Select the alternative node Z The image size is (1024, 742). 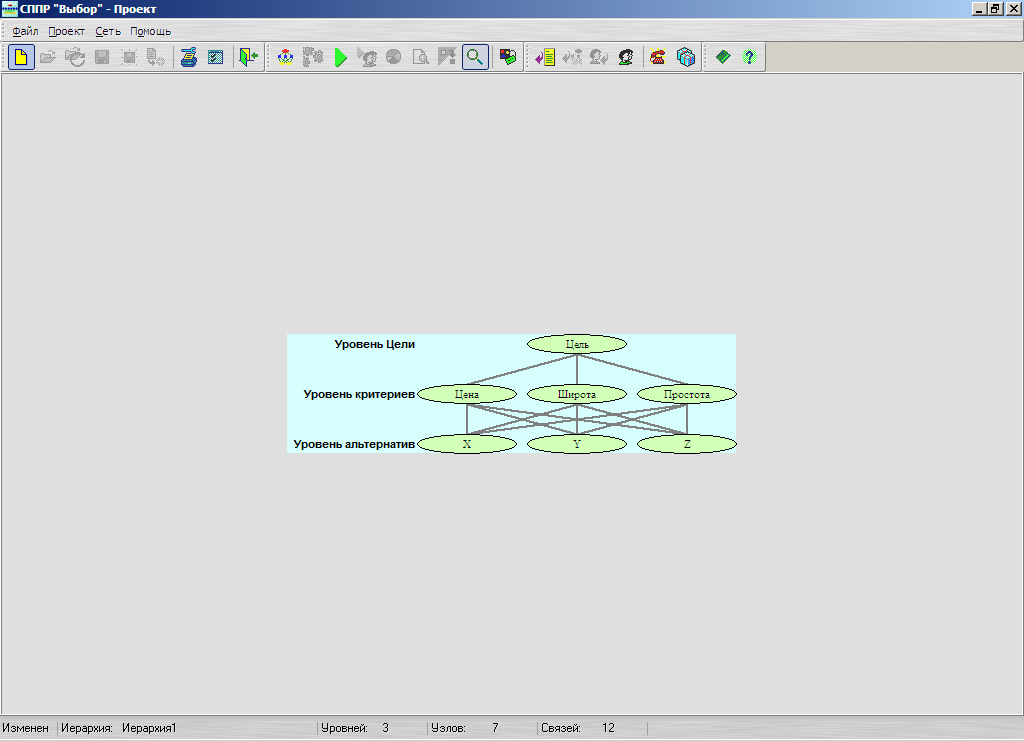pyautogui.click(x=686, y=444)
